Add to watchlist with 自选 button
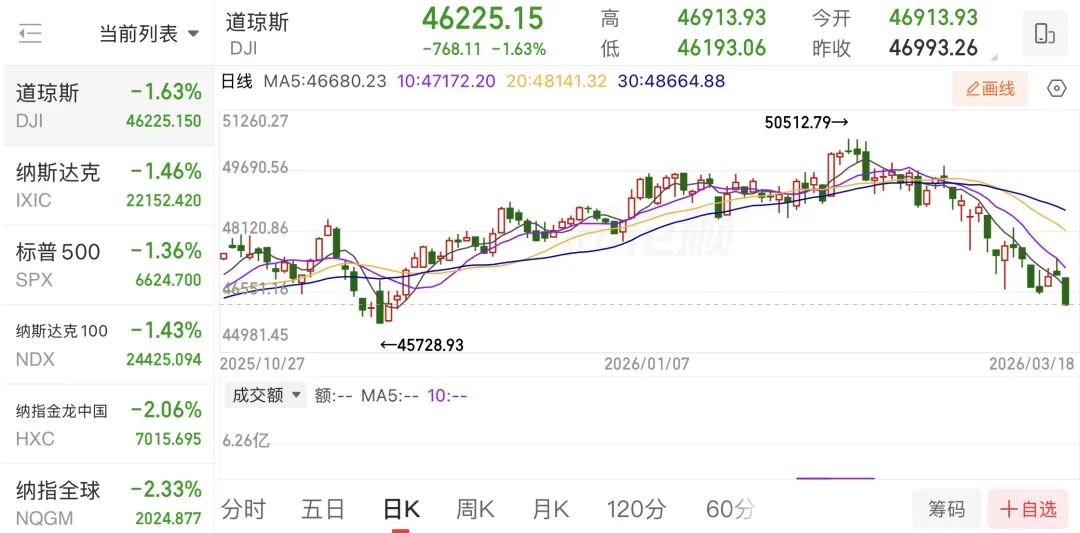The height and width of the screenshot is (533, 1080). click(x=1028, y=509)
